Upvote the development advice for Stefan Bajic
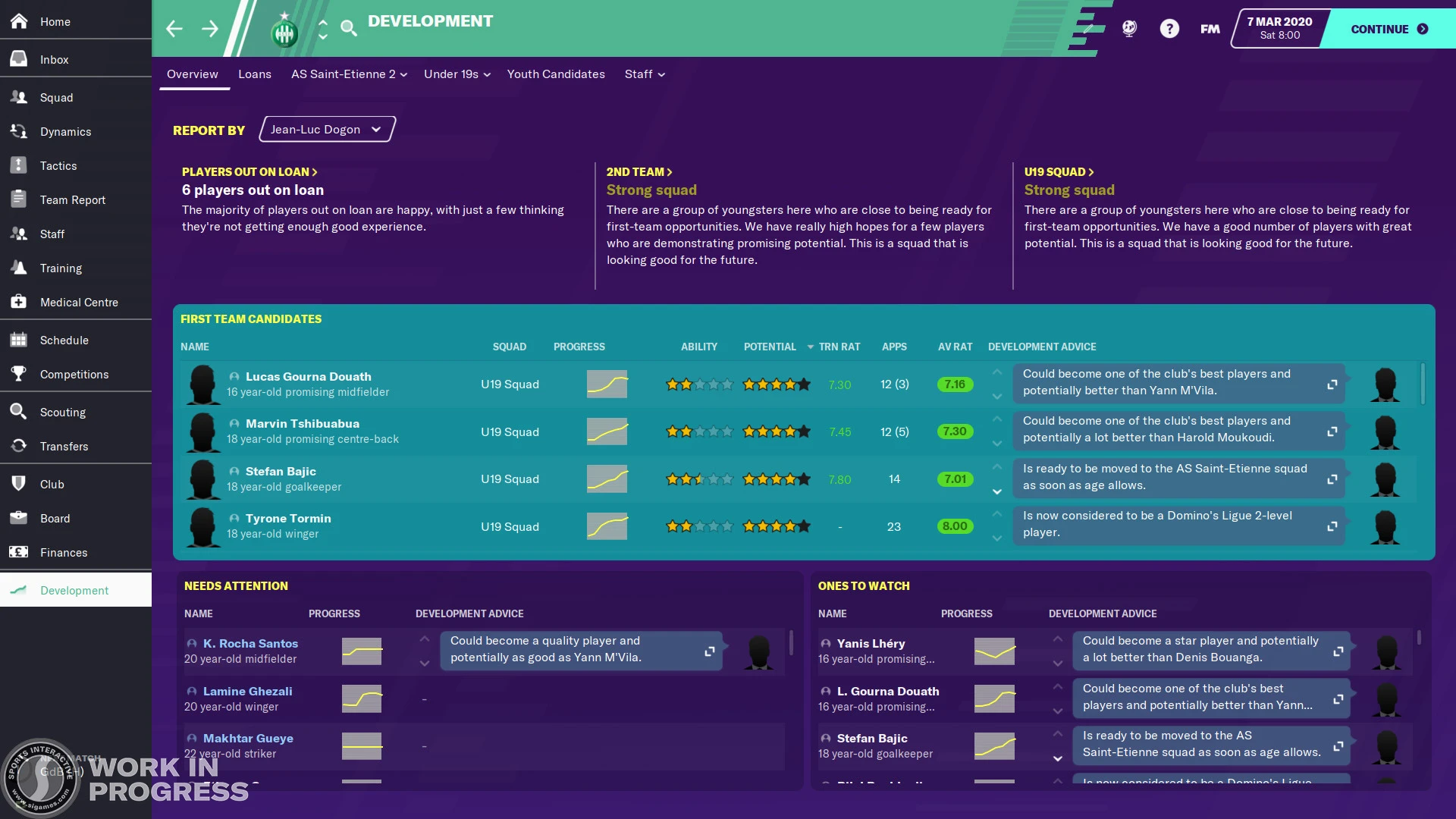The image size is (1456, 819). (997, 466)
